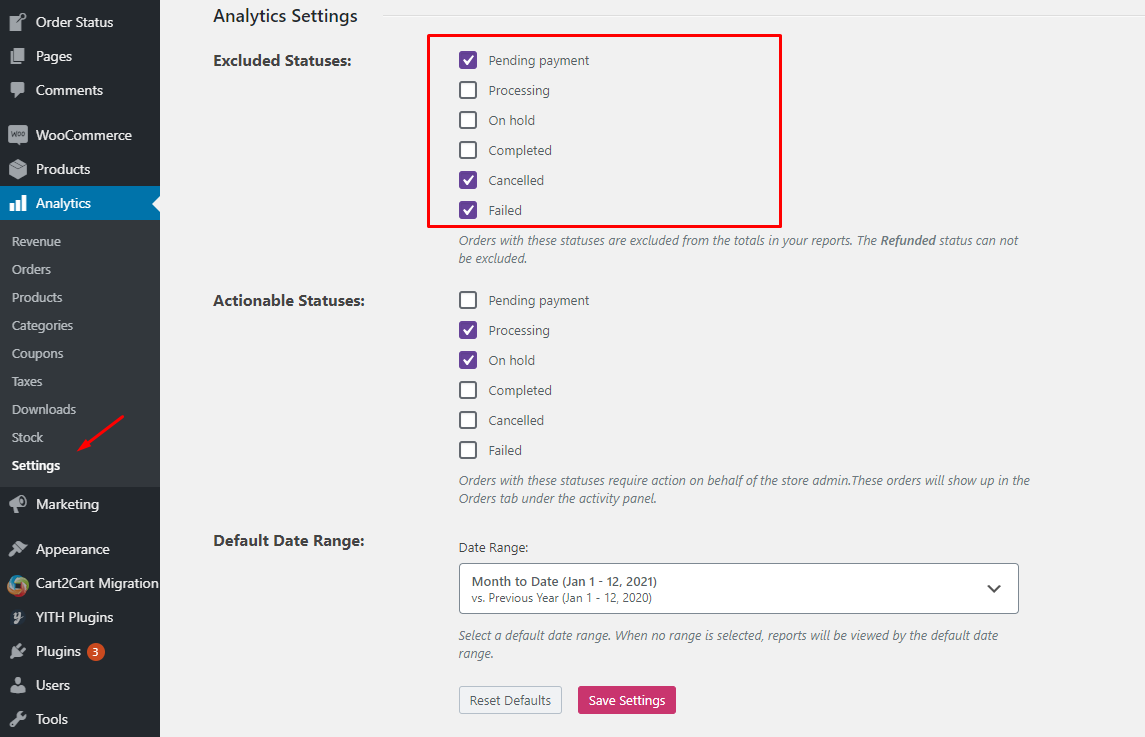The height and width of the screenshot is (737, 1145).
Task: Open the Comments menu item
Action: click(x=69, y=90)
